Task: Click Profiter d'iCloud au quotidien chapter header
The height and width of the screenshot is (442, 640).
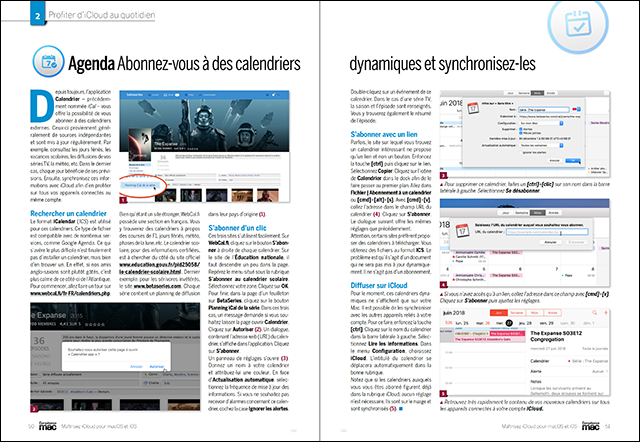Action: tap(102, 15)
